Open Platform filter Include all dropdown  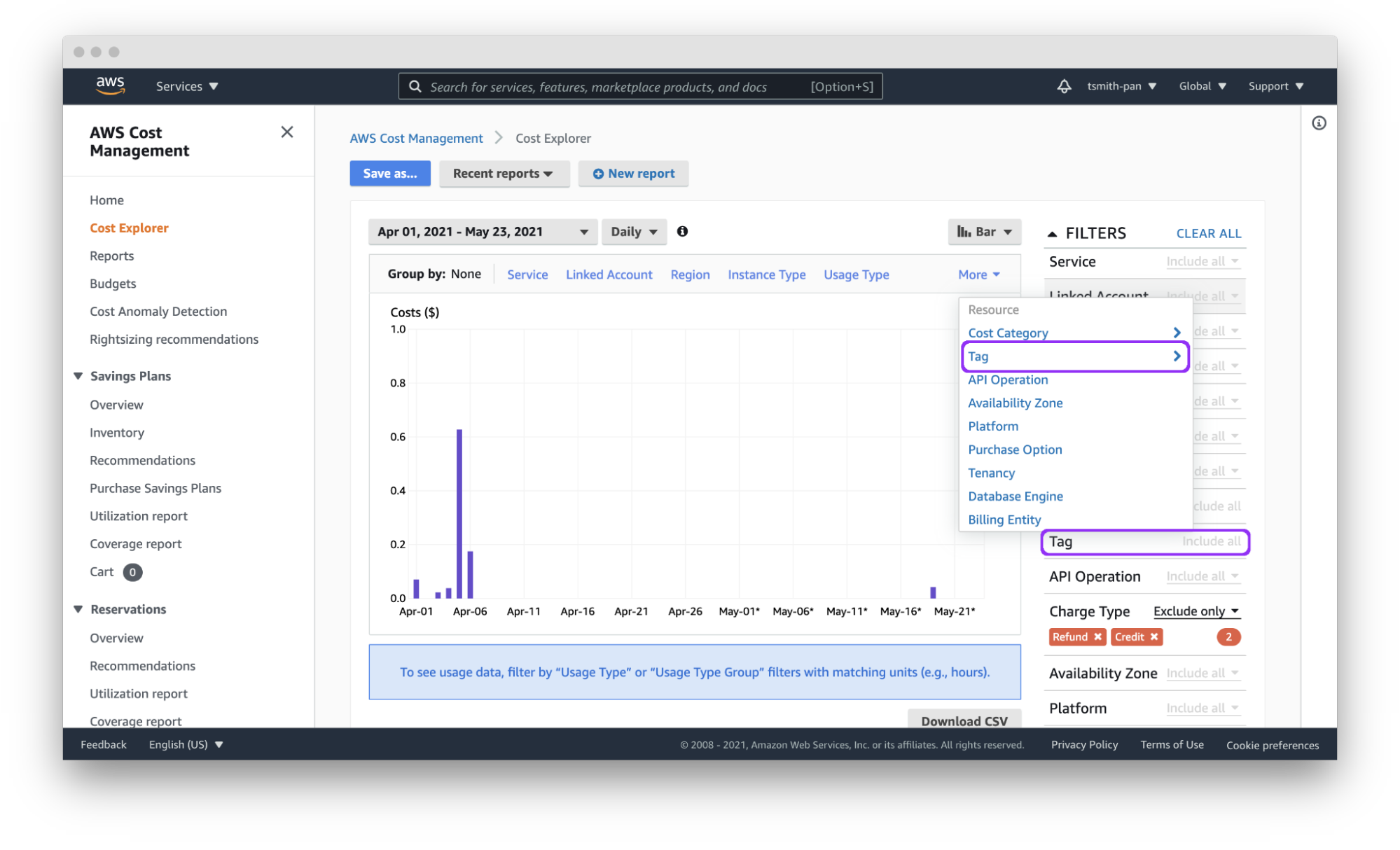pos(1203,708)
